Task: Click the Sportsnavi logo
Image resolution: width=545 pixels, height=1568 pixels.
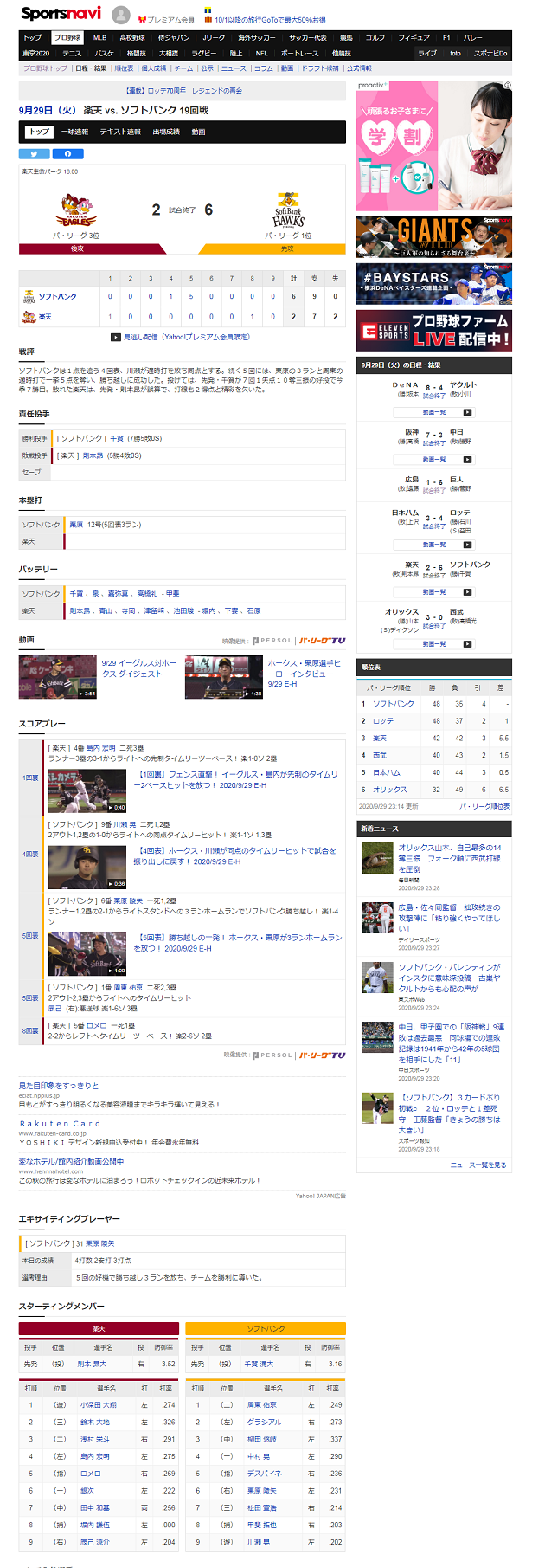Action: point(61,13)
